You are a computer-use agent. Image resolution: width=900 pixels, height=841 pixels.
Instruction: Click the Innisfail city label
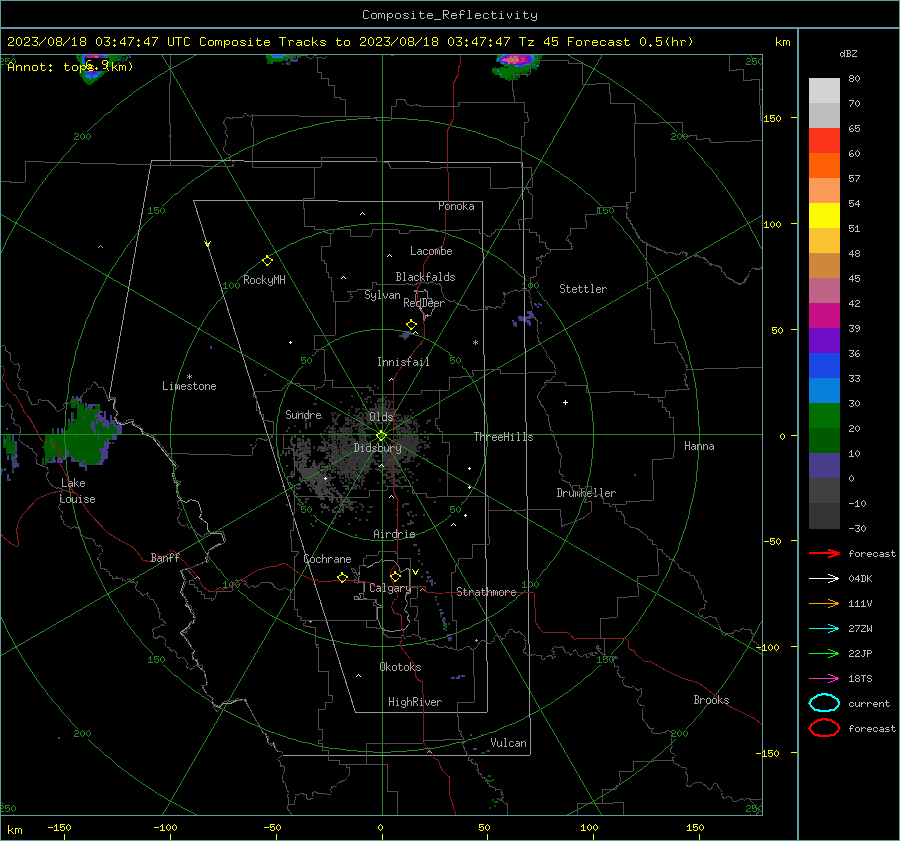(x=403, y=362)
